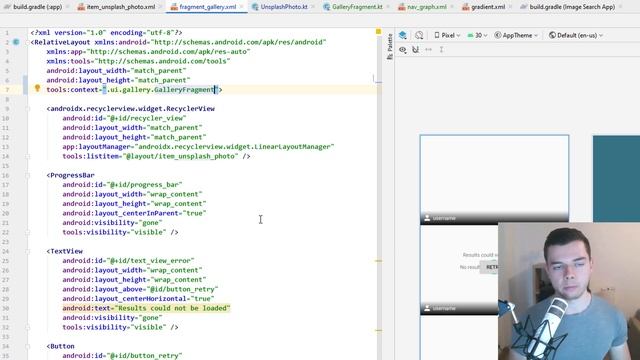Click the first username label in preview
Viewport: 640px width, 360px height.
444,218
